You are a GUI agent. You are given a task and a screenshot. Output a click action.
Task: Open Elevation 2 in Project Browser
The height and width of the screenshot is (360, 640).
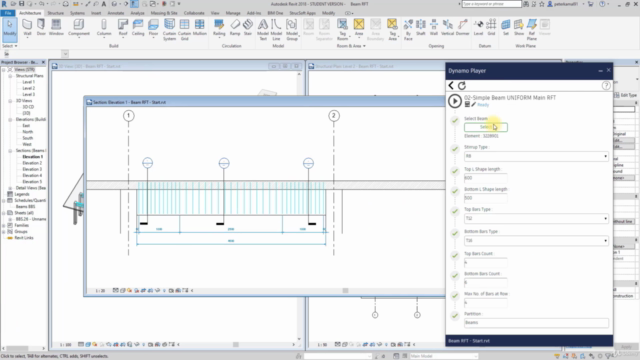tap(32, 163)
